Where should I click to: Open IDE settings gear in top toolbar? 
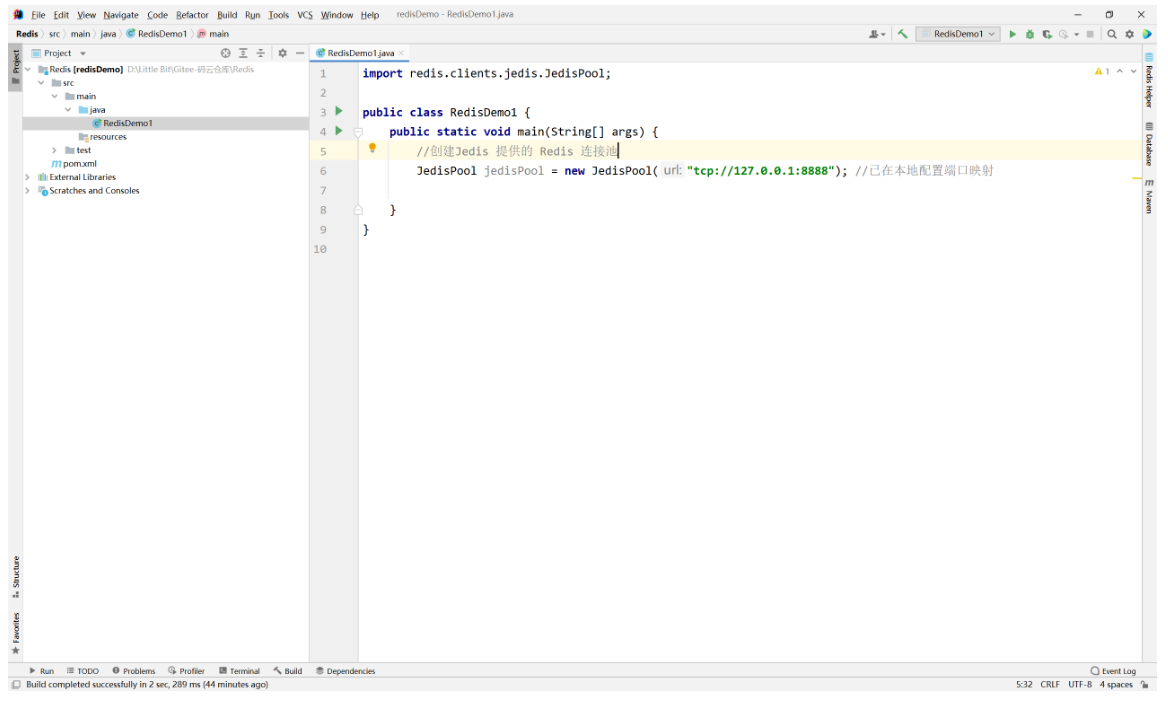[1129, 34]
